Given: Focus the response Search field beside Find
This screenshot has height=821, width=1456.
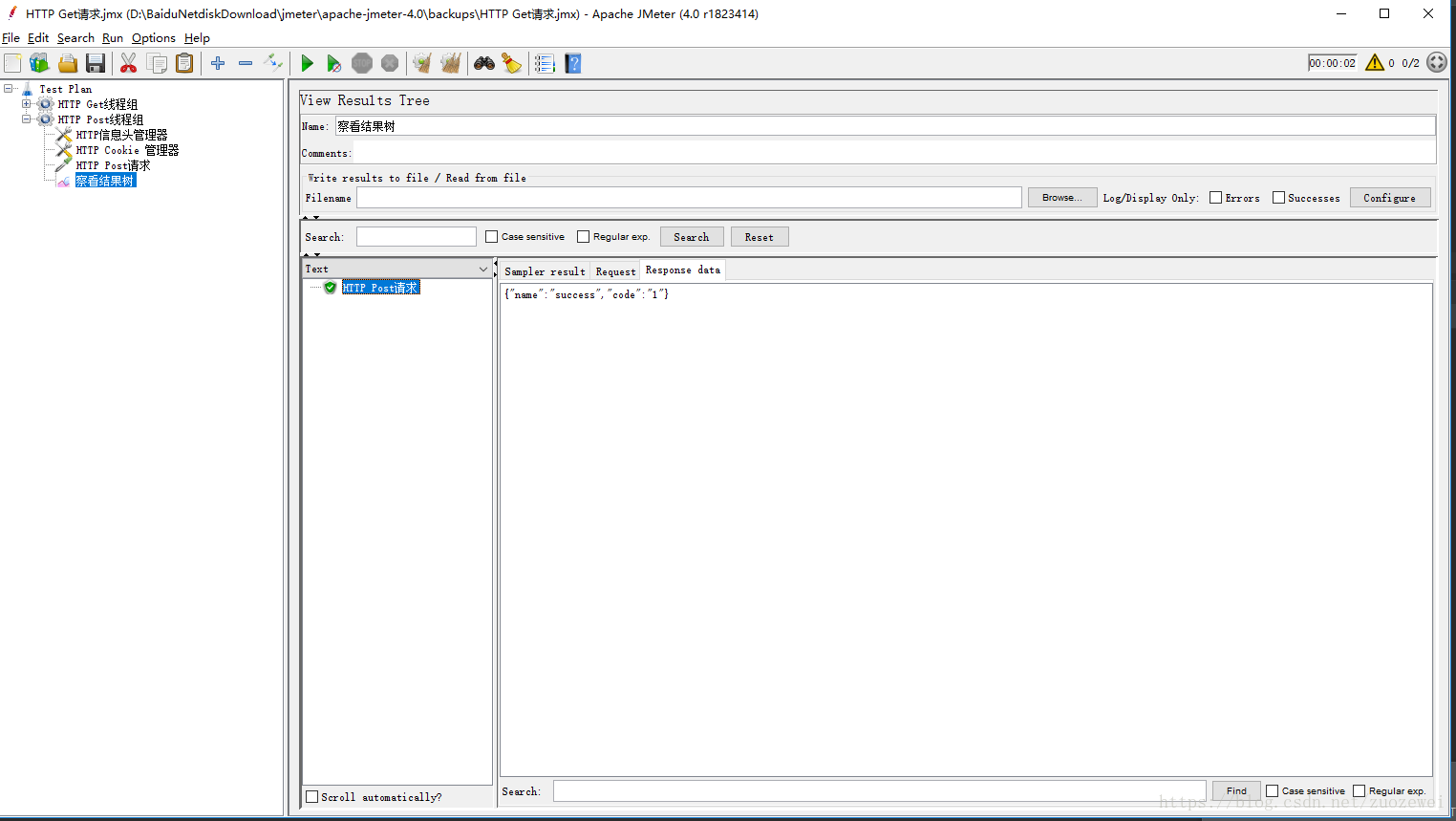Looking at the screenshot, I should (x=879, y=791).
